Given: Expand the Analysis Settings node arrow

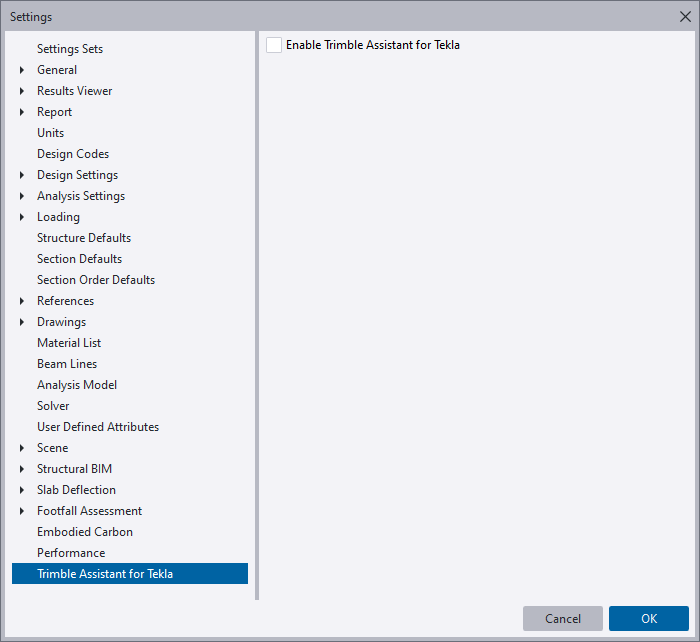Looking at the screenshot, I should [x=21, y=196].
